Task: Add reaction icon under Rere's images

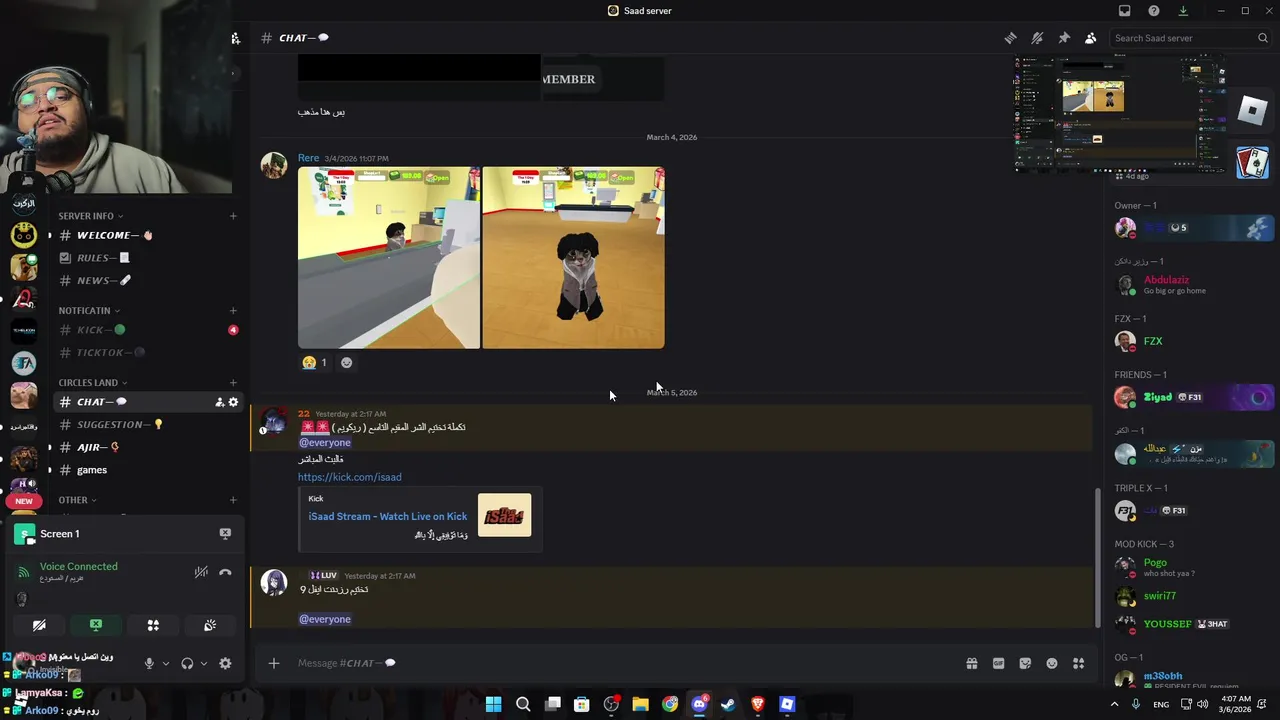Action: [x=347, y=363]
